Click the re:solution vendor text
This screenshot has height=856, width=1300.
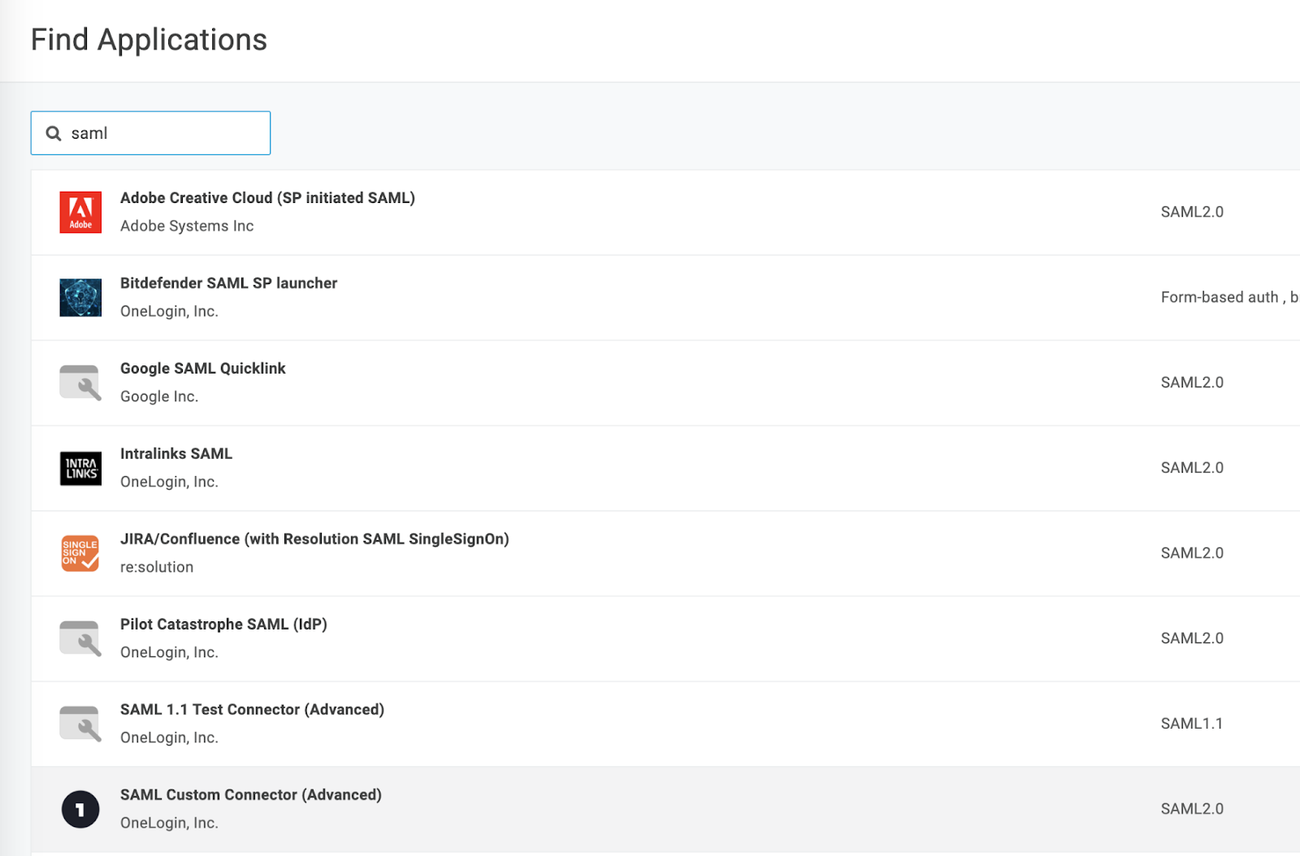[x=157, y=567]
